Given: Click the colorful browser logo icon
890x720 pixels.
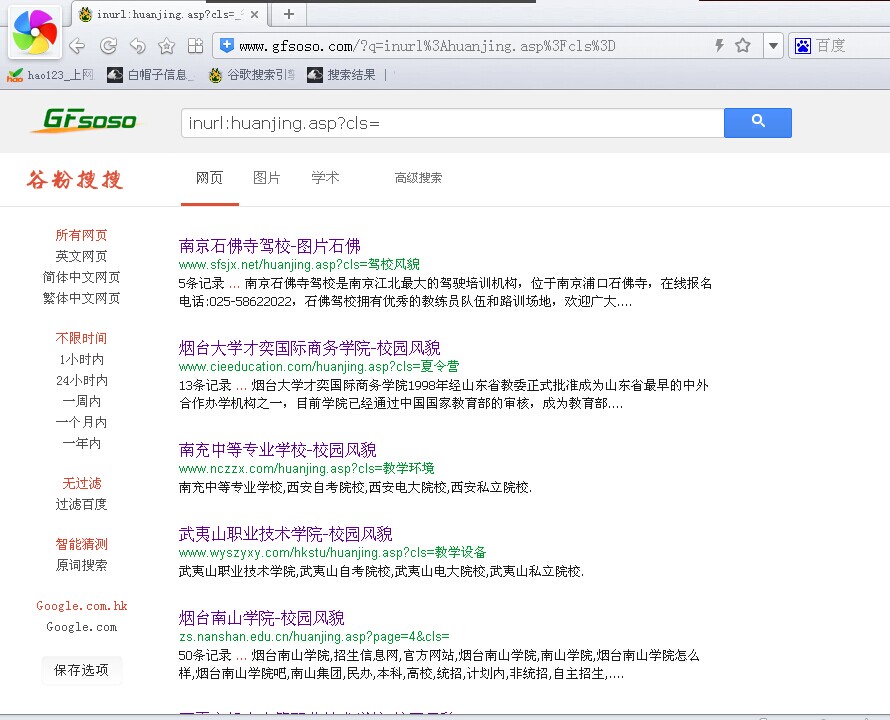Looking at the screenshot, I should (x=35, y=33).
